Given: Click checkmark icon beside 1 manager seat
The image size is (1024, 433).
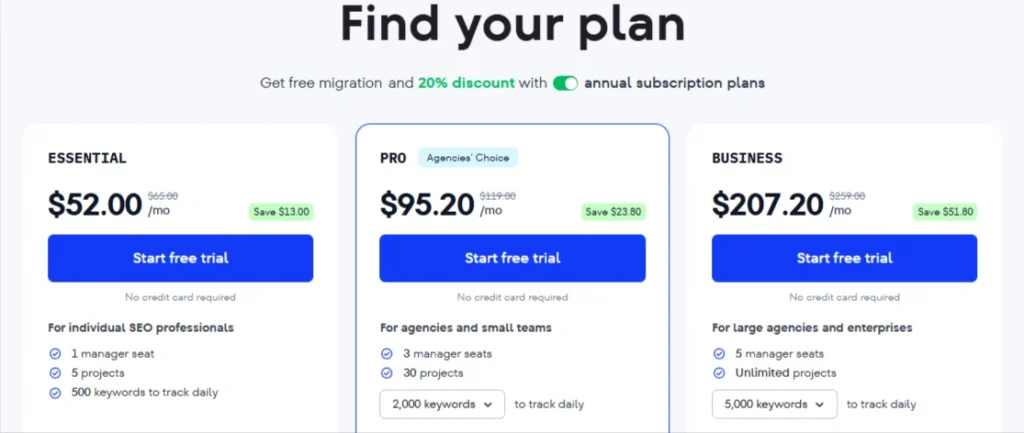Looking at the screenshot, I should [x=55, y=354].
